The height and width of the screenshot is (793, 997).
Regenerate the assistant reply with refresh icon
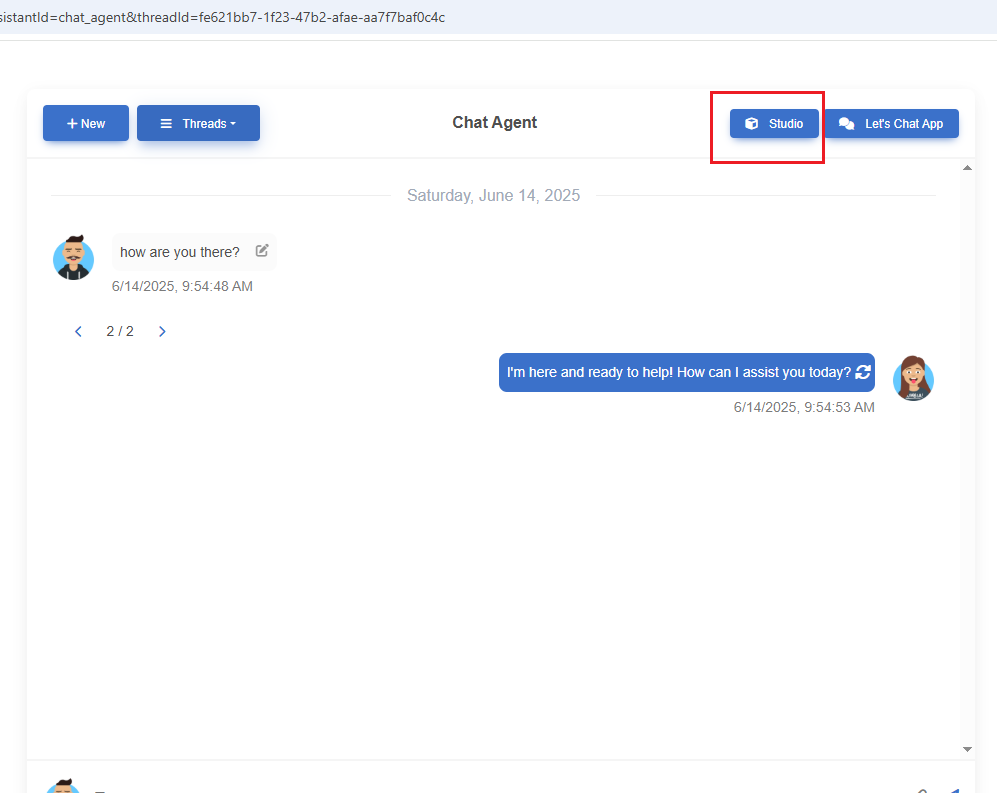click(x=863, y=372)
